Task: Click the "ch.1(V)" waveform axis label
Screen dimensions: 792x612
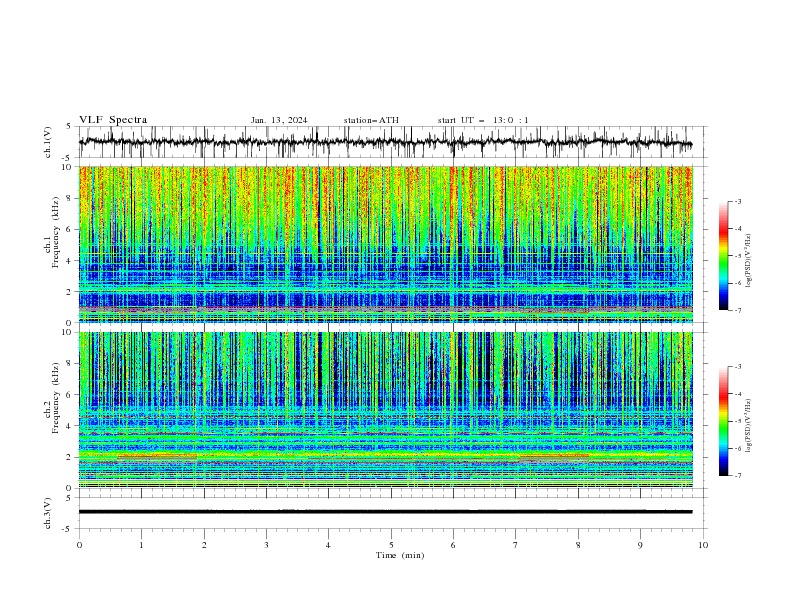Action: (48, 142)
